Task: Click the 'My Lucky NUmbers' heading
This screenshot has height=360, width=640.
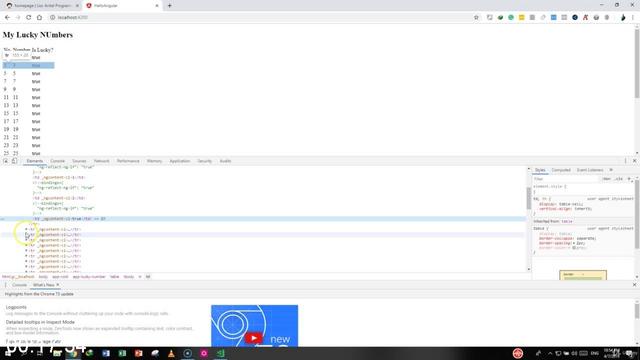Action: pyautogui.click(x=38, y=35)
